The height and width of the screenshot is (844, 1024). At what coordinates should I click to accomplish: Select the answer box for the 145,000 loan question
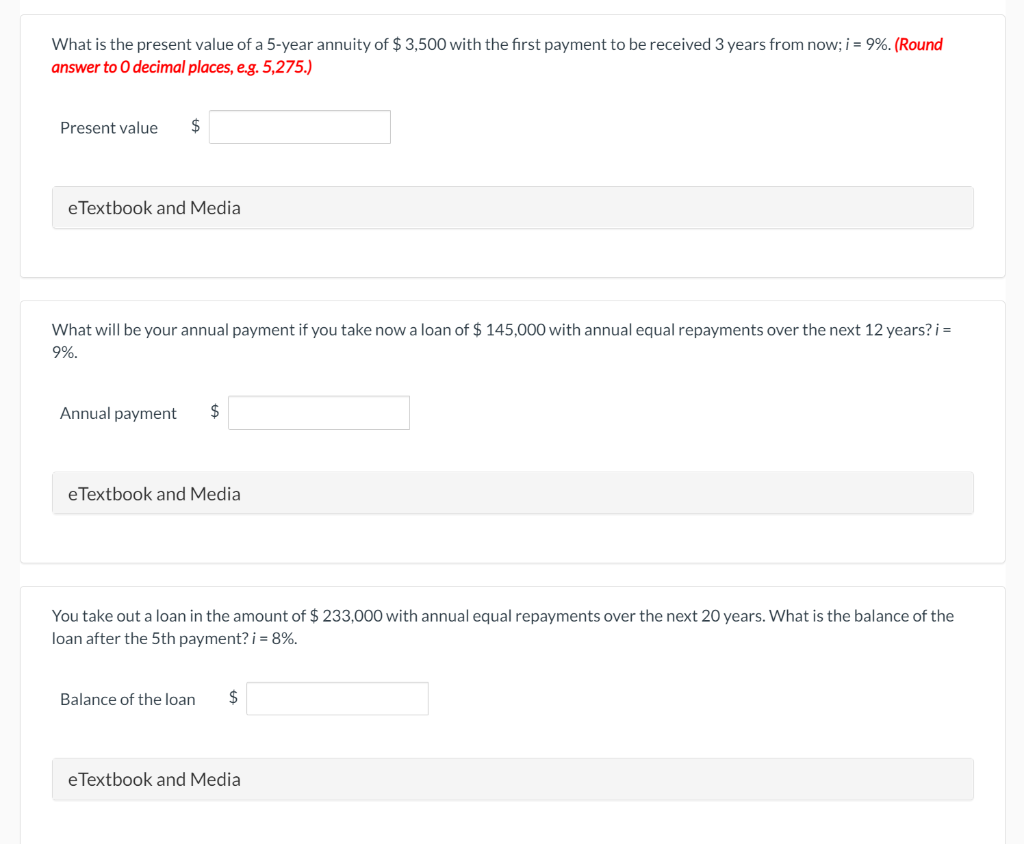318,412
